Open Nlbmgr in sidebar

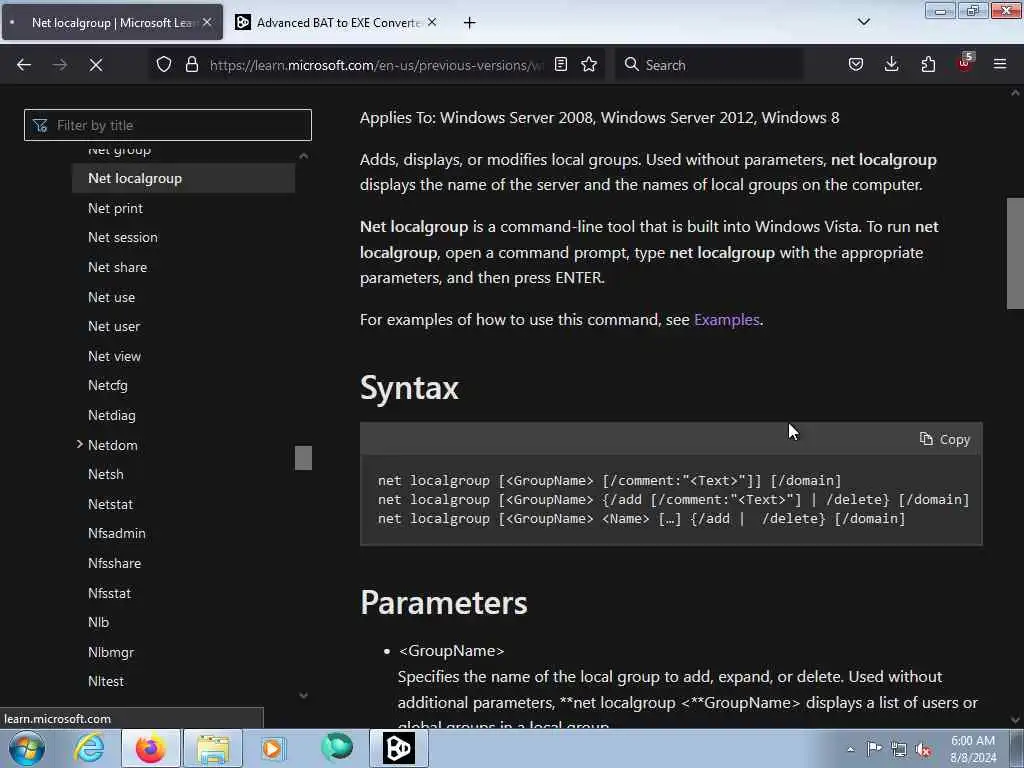pyautogui.click(x=111, y=652)
